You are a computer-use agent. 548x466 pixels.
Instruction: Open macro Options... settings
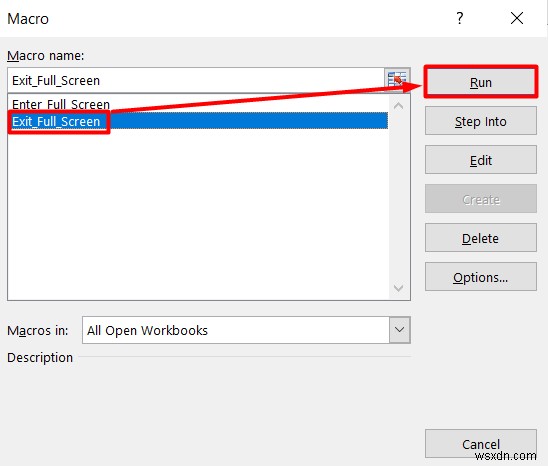481,277
